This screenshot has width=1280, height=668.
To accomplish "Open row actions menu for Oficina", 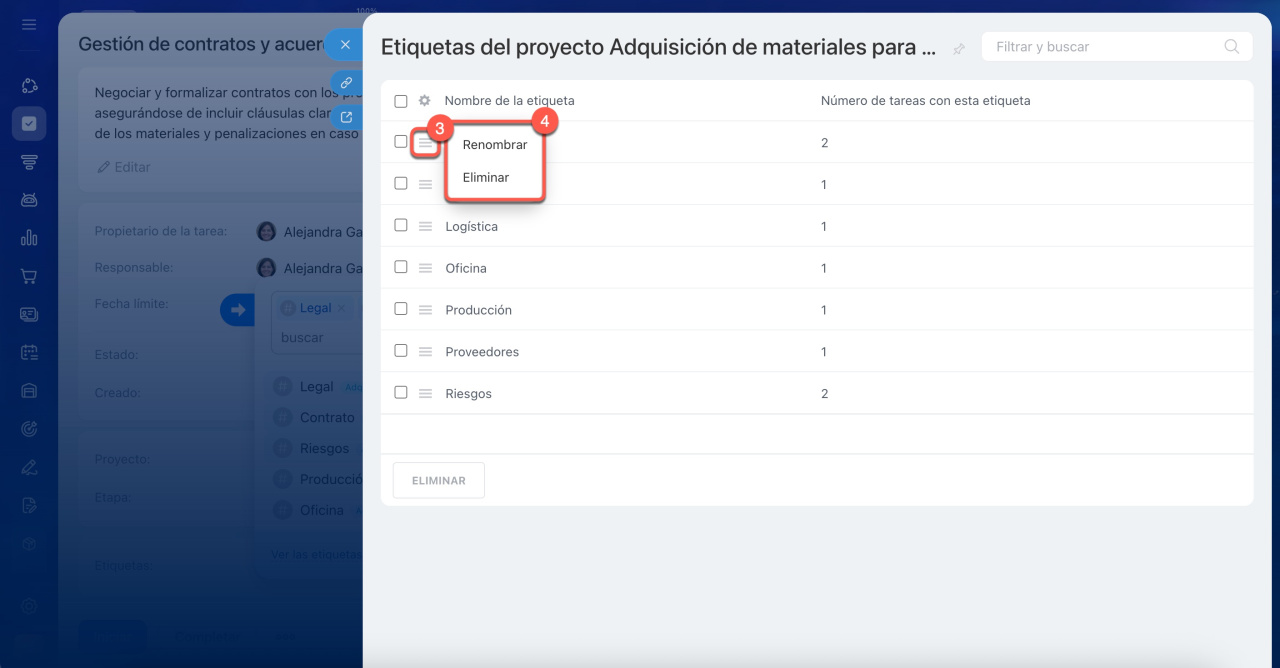I will point(425,268).
